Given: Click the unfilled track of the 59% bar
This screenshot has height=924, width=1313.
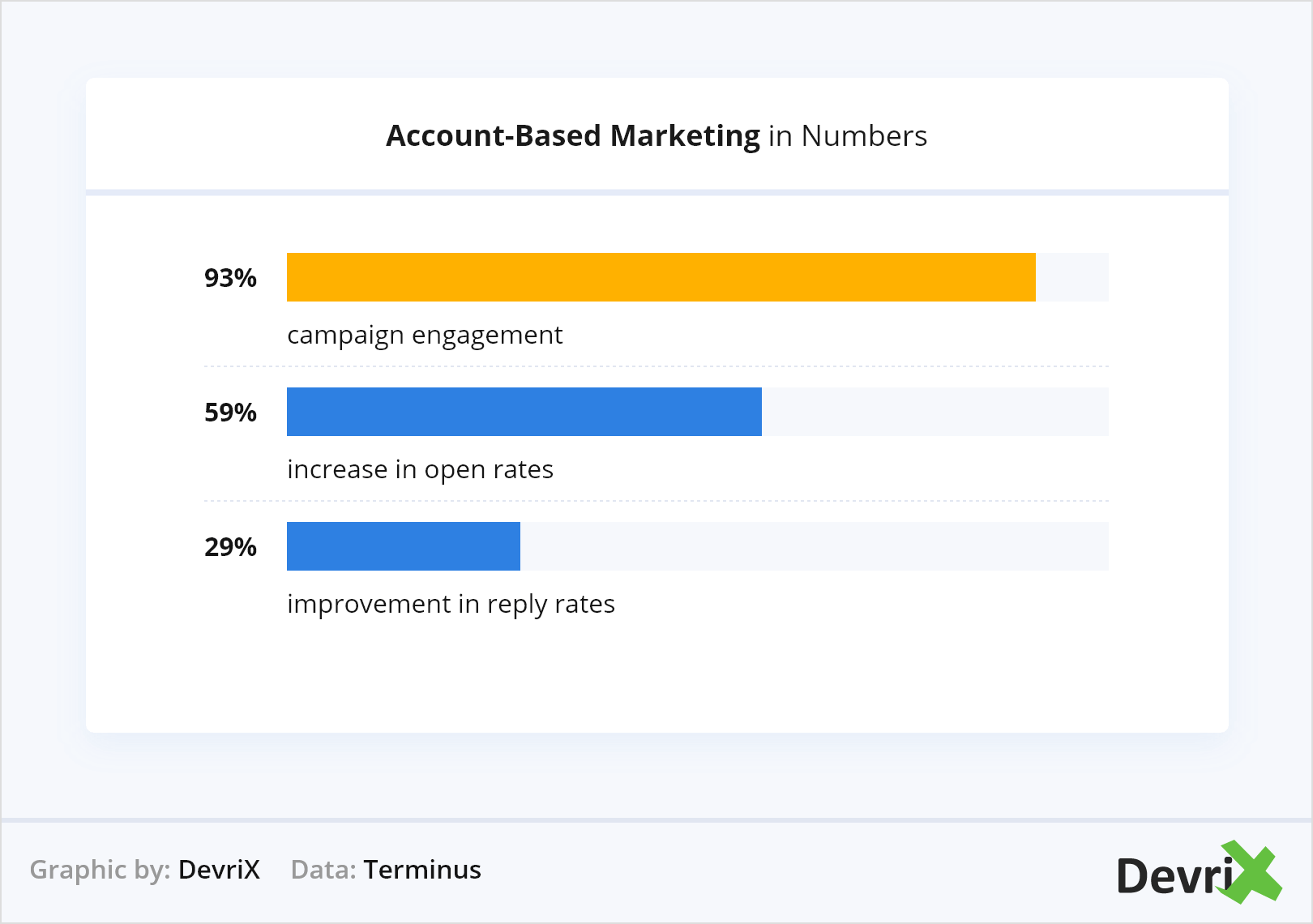Looking at the screenshot, I should tap(934, 412).
